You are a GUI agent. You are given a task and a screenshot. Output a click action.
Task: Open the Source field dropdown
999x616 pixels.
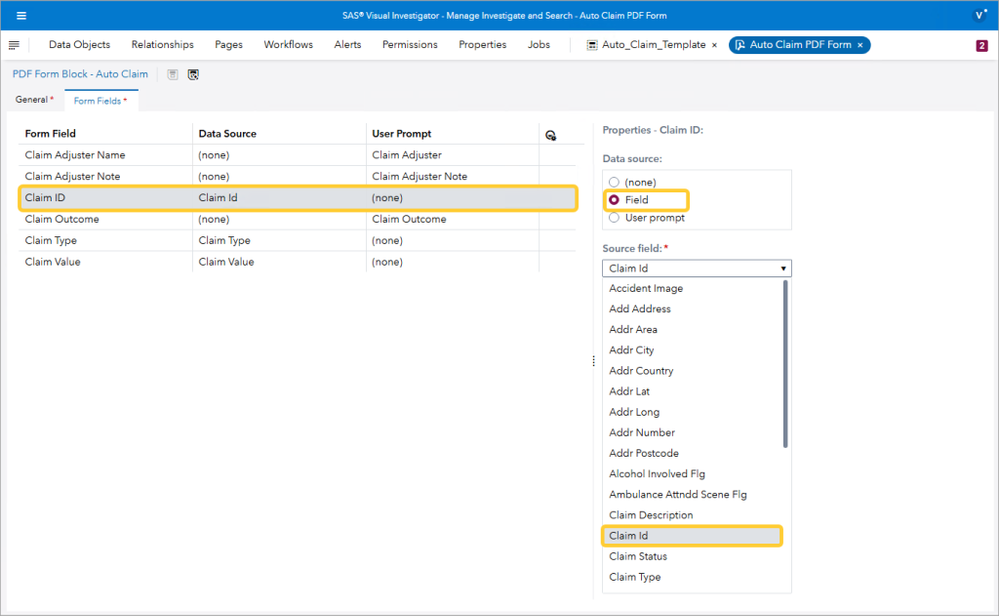696,268
